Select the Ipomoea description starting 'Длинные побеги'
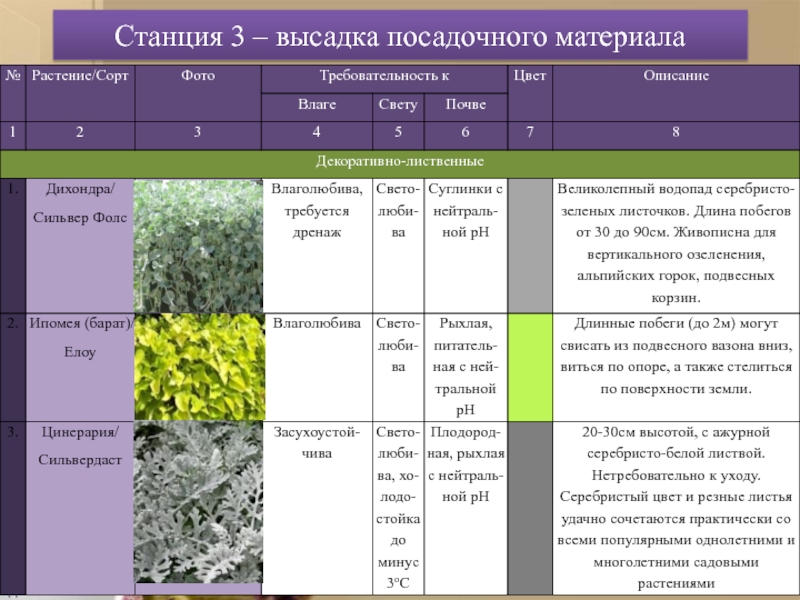 pyautogui.click(x=676, y=355)
